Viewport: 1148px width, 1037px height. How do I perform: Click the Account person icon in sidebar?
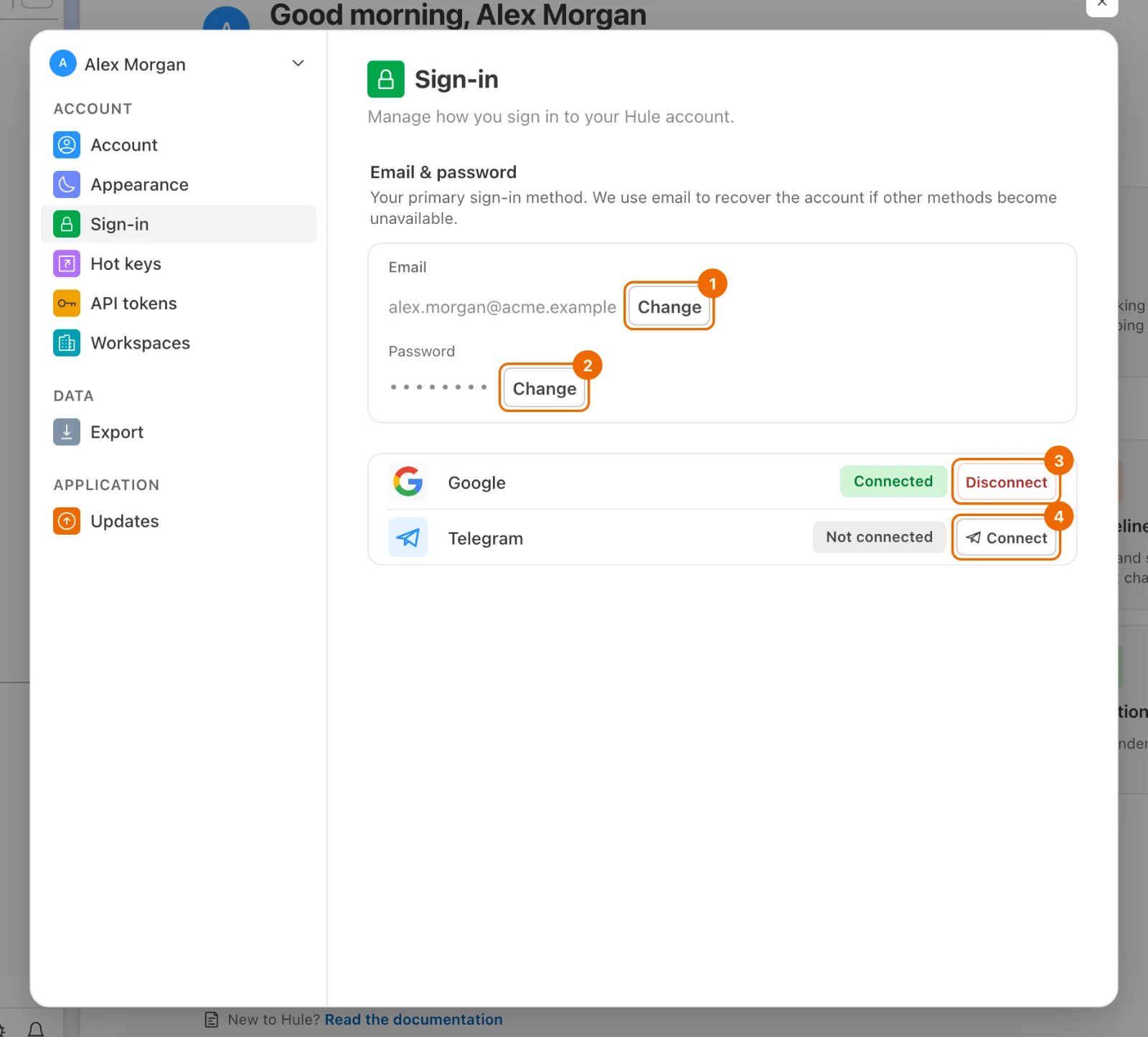[x=67, y=145]
